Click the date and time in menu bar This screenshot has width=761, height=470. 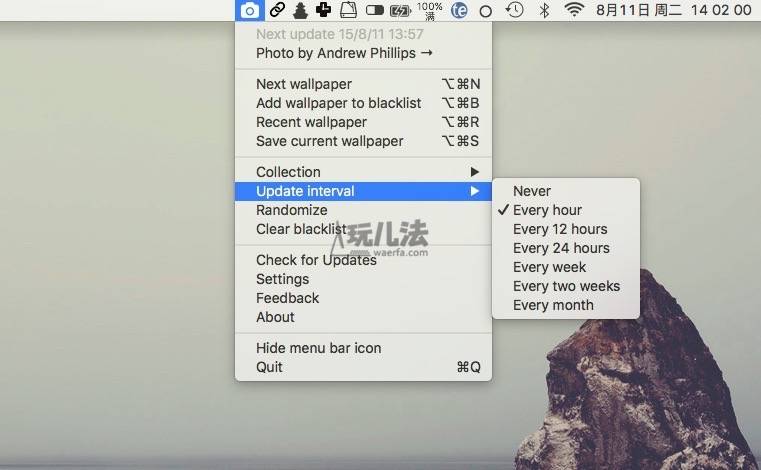674,10
